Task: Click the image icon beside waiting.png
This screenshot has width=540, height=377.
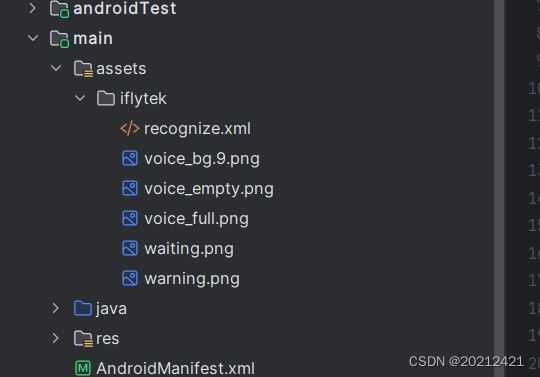Action: 130,249
